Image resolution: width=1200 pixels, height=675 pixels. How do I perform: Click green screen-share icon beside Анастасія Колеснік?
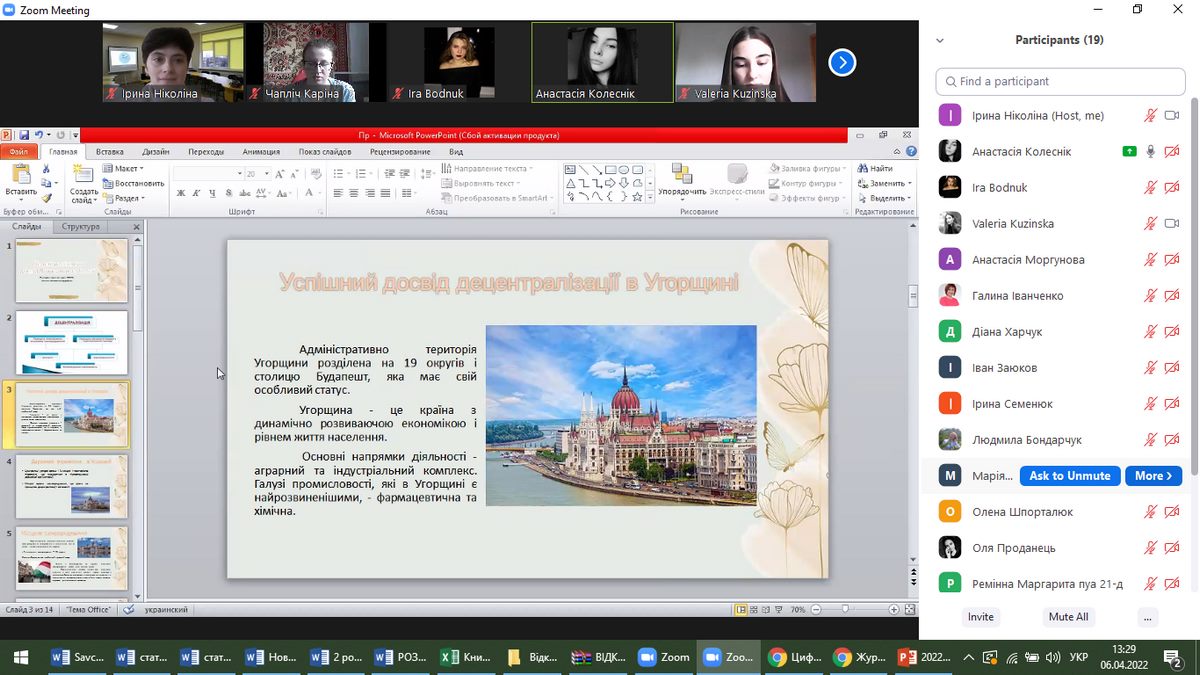click(x=1129, y=152)
